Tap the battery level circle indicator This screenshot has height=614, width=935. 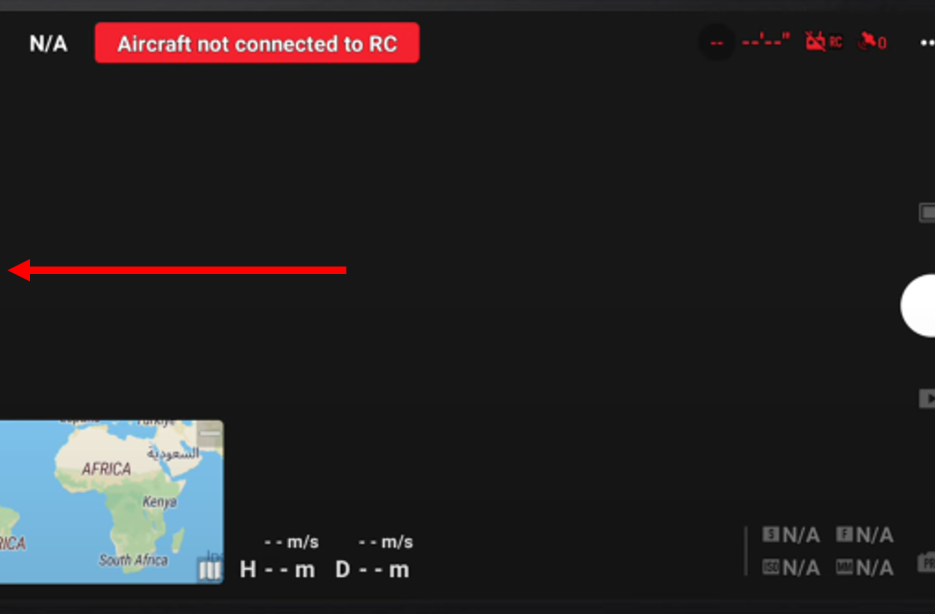coord(717,43)
